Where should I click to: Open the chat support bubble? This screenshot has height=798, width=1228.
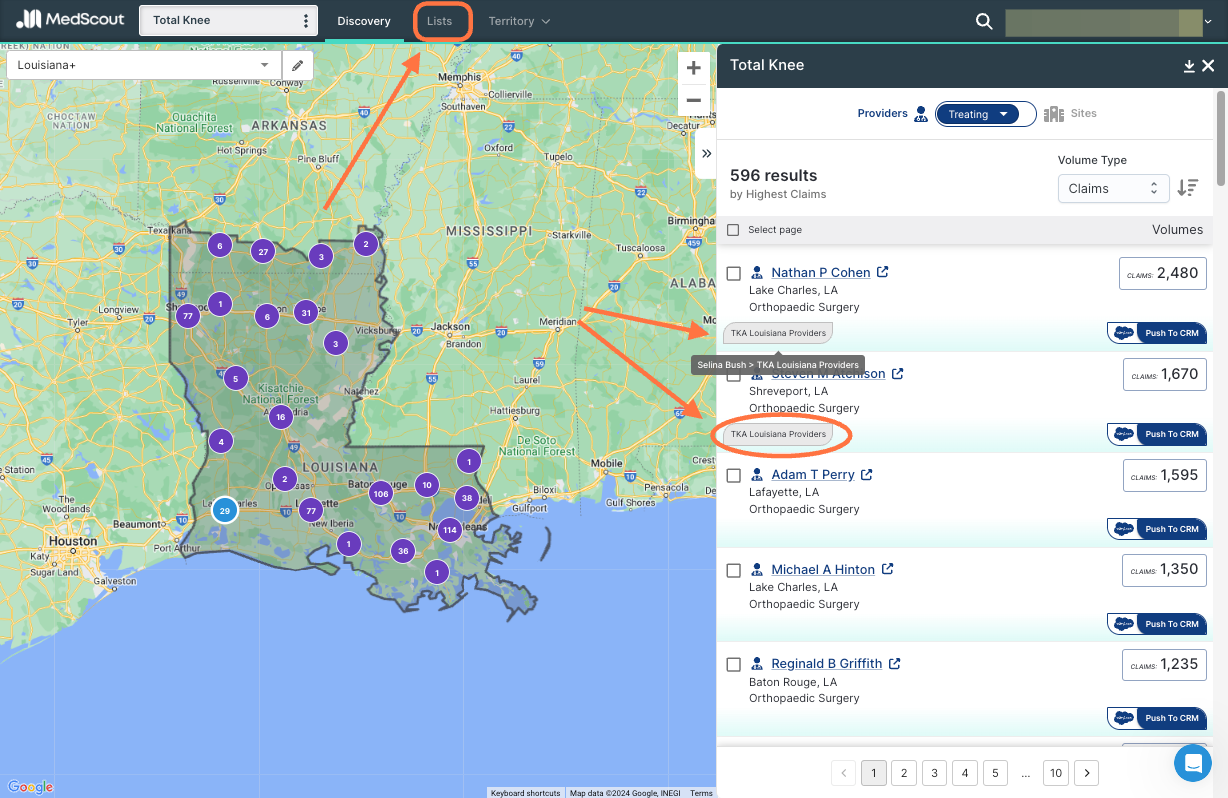pos(1192,763)
